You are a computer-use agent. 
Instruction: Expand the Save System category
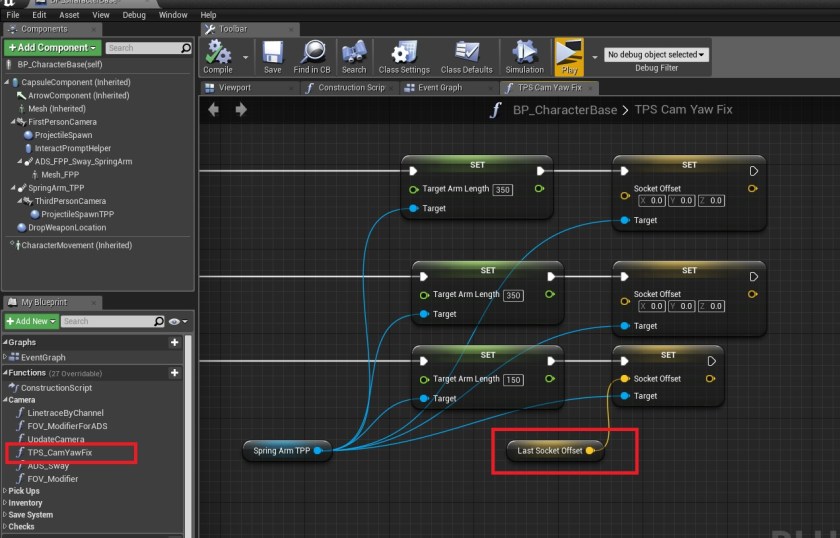tap(32, 515)
